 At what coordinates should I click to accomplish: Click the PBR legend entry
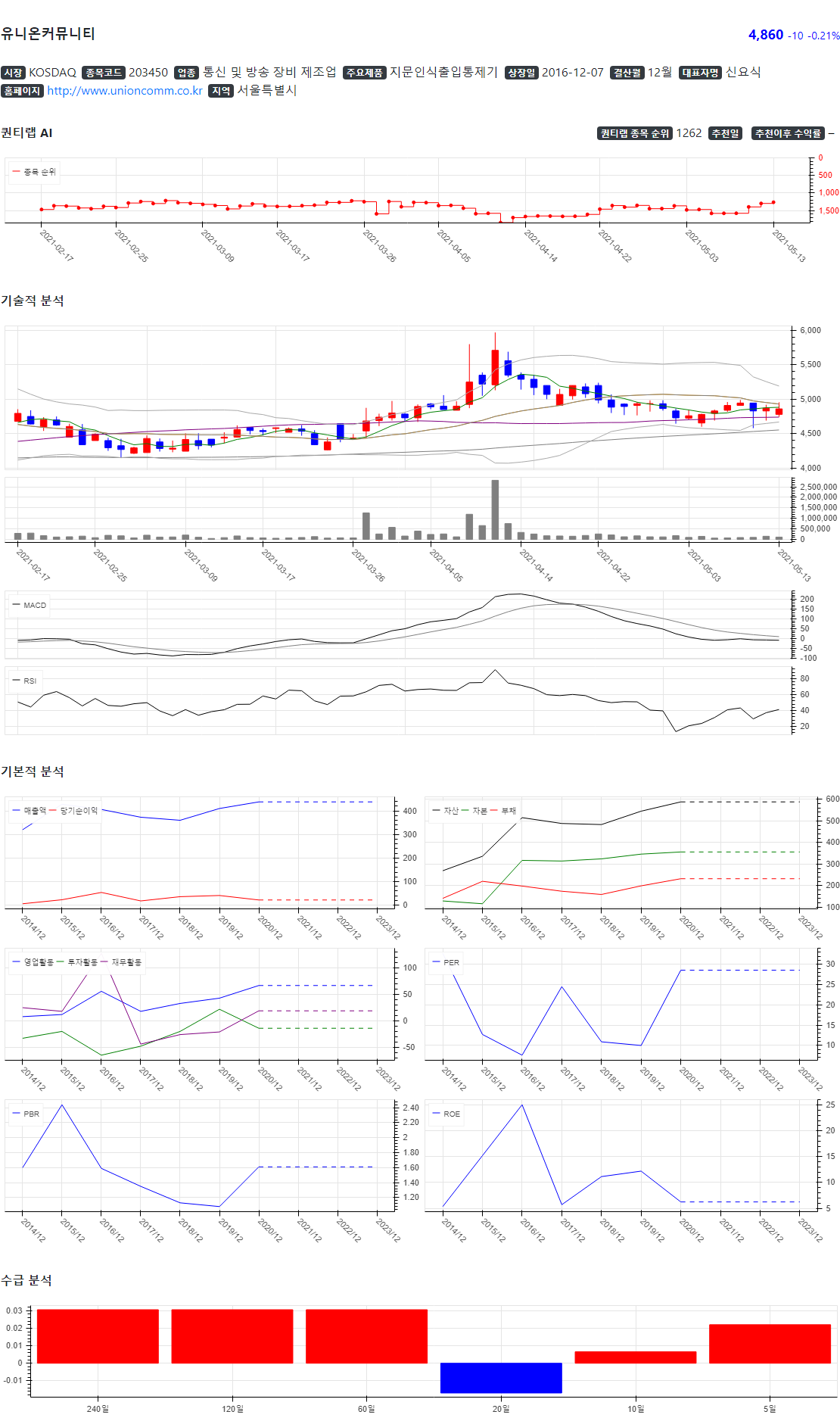[26, 1114]
